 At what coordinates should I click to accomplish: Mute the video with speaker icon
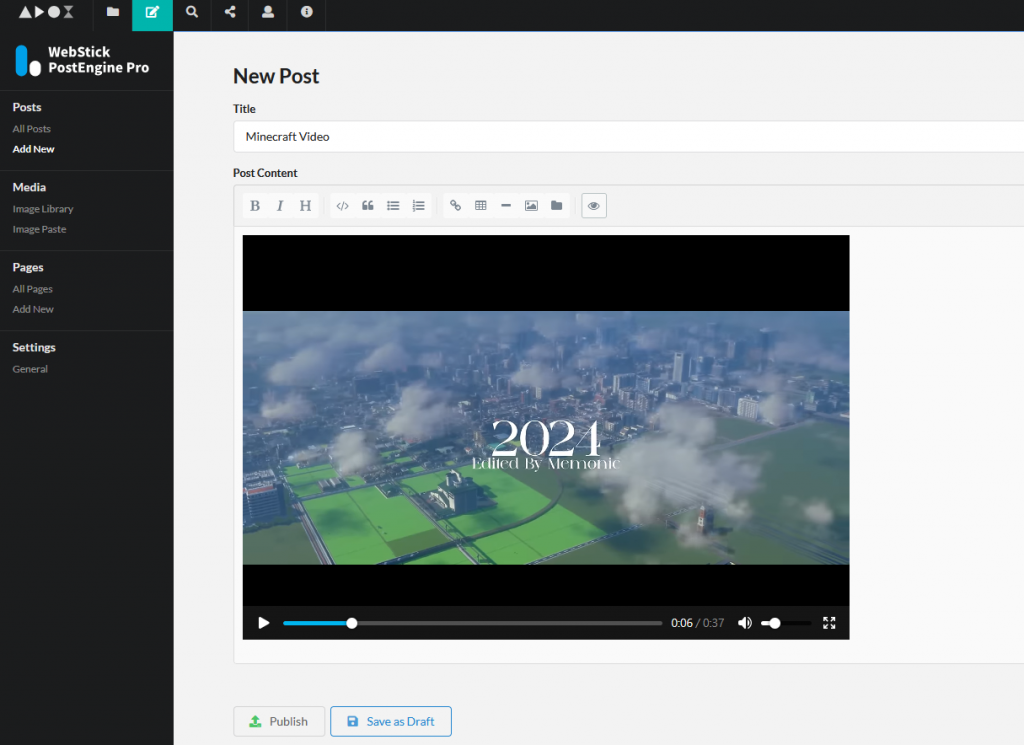click(744, 623)
